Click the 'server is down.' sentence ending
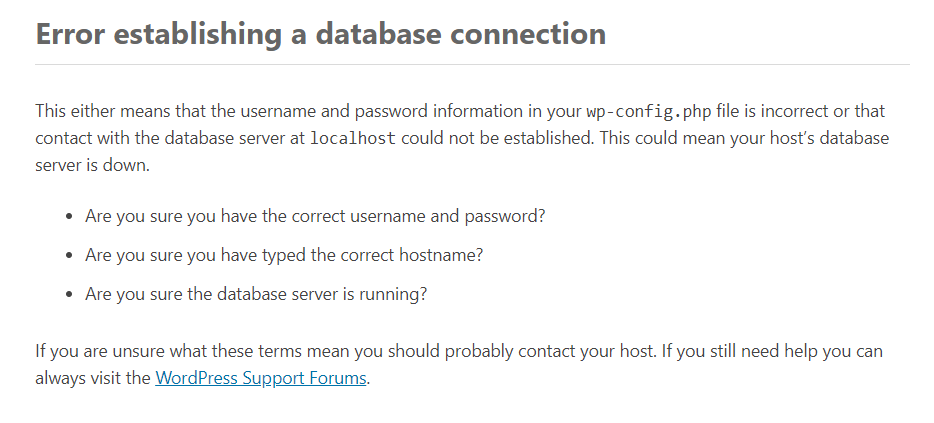Viewport: 934px width, 423px height. click(92, 165)
